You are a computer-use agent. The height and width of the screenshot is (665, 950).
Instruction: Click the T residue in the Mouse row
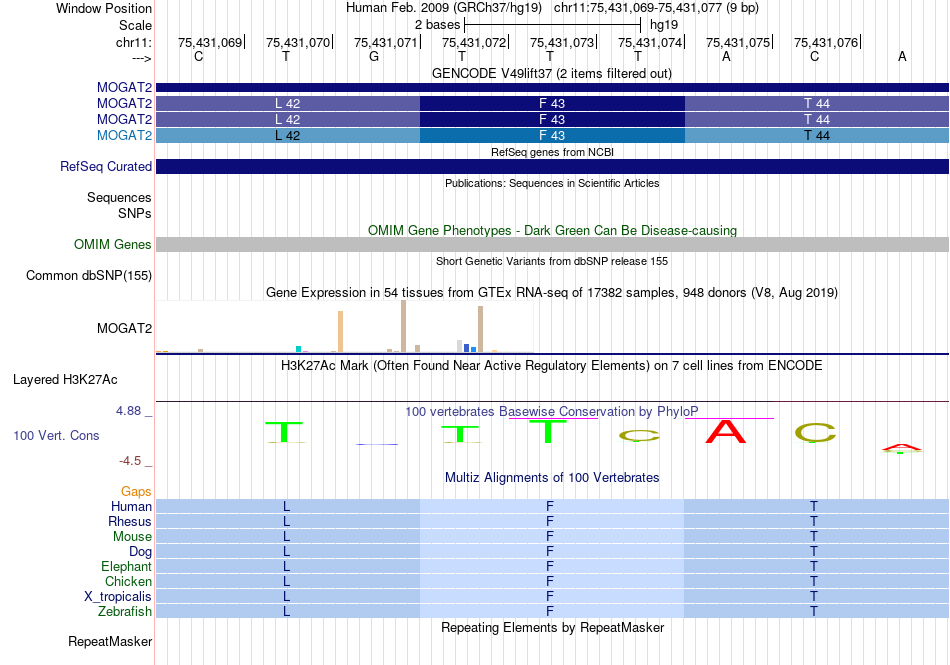click(814, 536)
